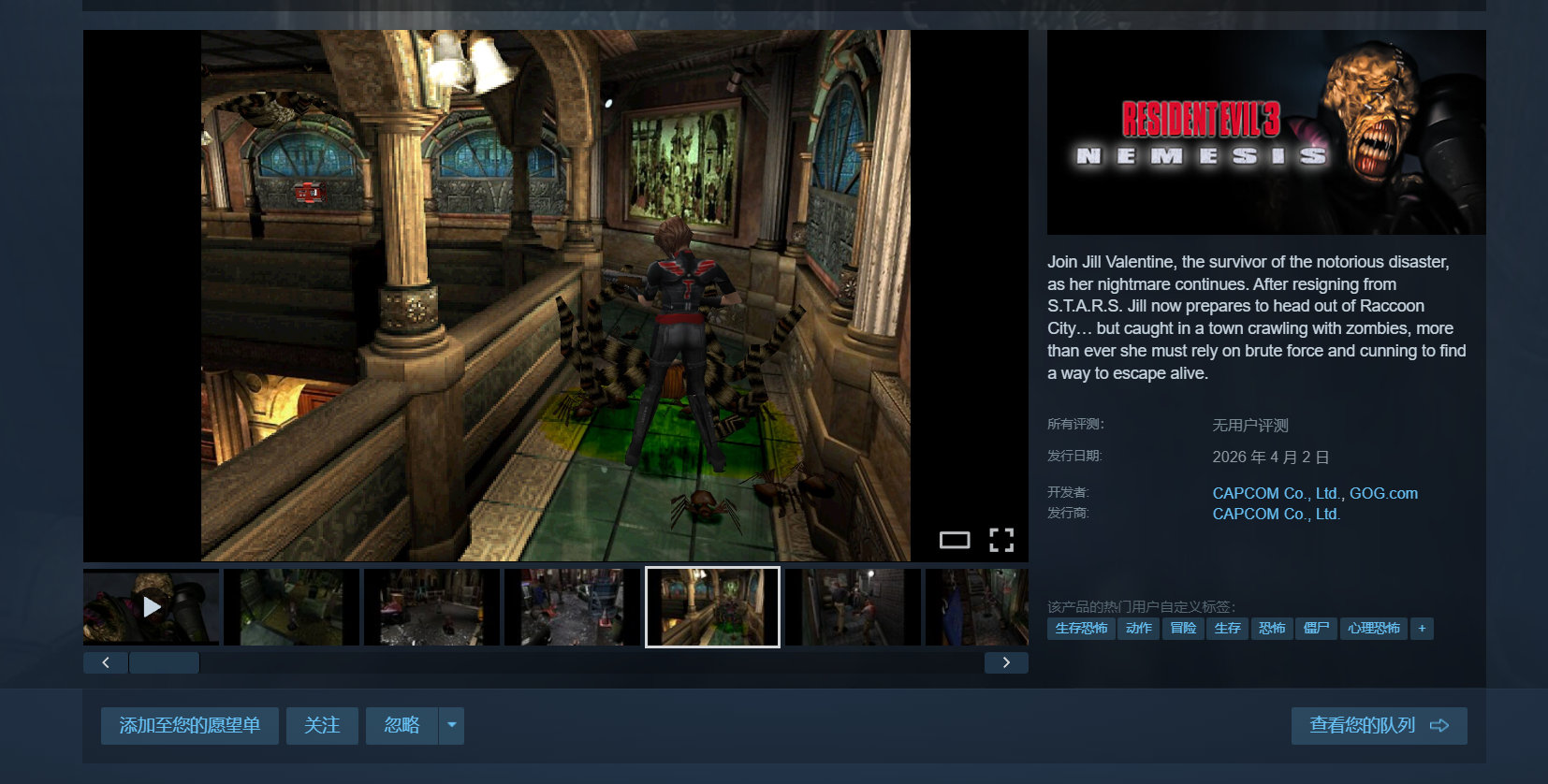Click the Resident Evil 3 Nemesis header image
The width and height of the screenshot is (1548, 784).
1266,132
